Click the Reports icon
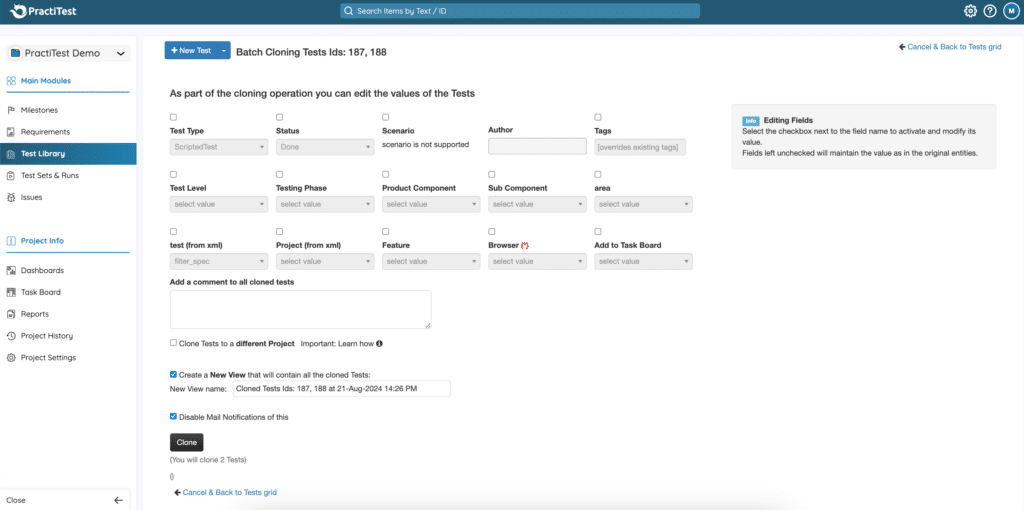Image resolution: width=1024 pixels, height=510 pixels. click(11, 314)
